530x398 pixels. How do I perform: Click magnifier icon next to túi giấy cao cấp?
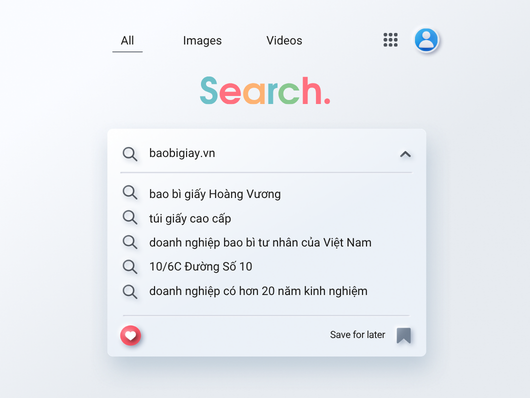(130, 217)
